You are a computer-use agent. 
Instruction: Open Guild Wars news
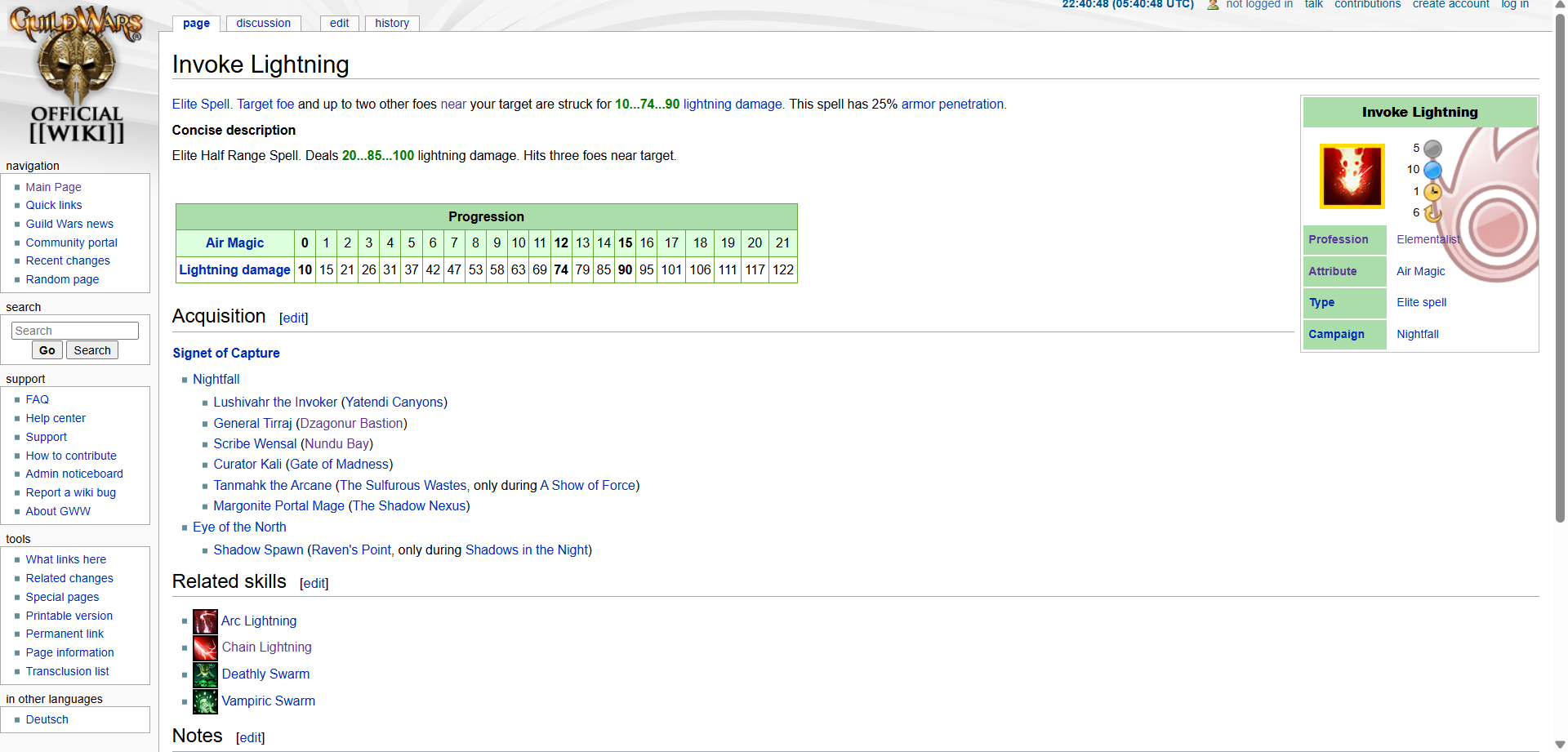pos(69,224)
